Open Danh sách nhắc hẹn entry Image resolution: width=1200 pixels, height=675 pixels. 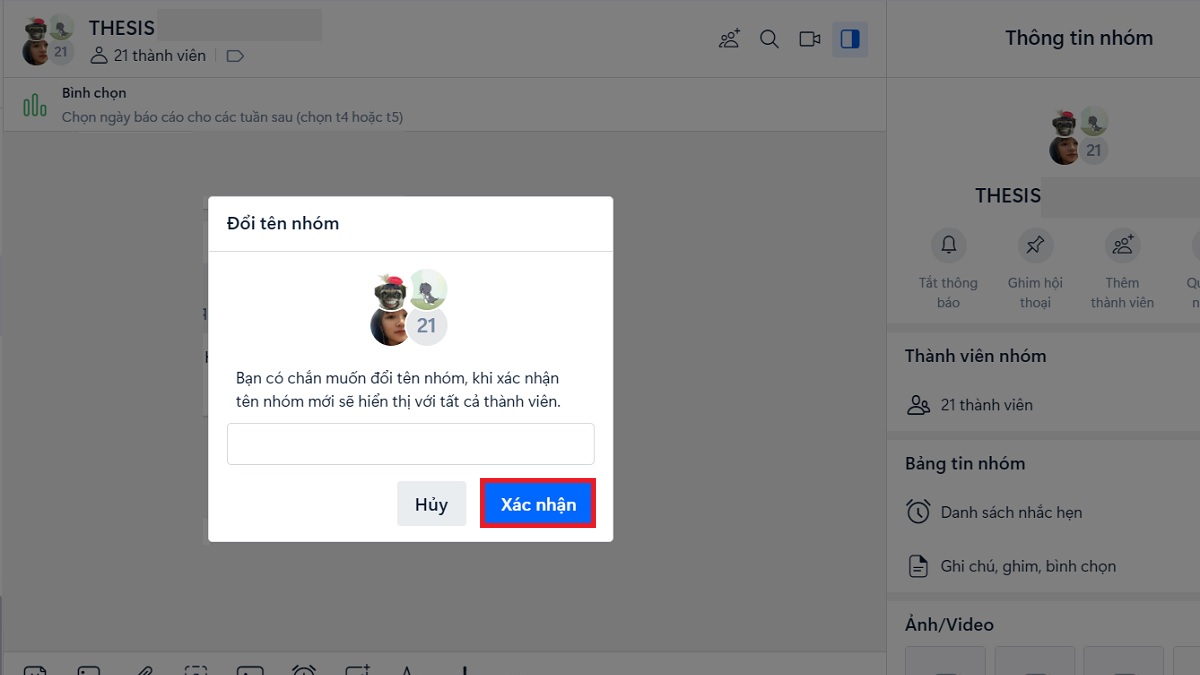(1011, 512)
